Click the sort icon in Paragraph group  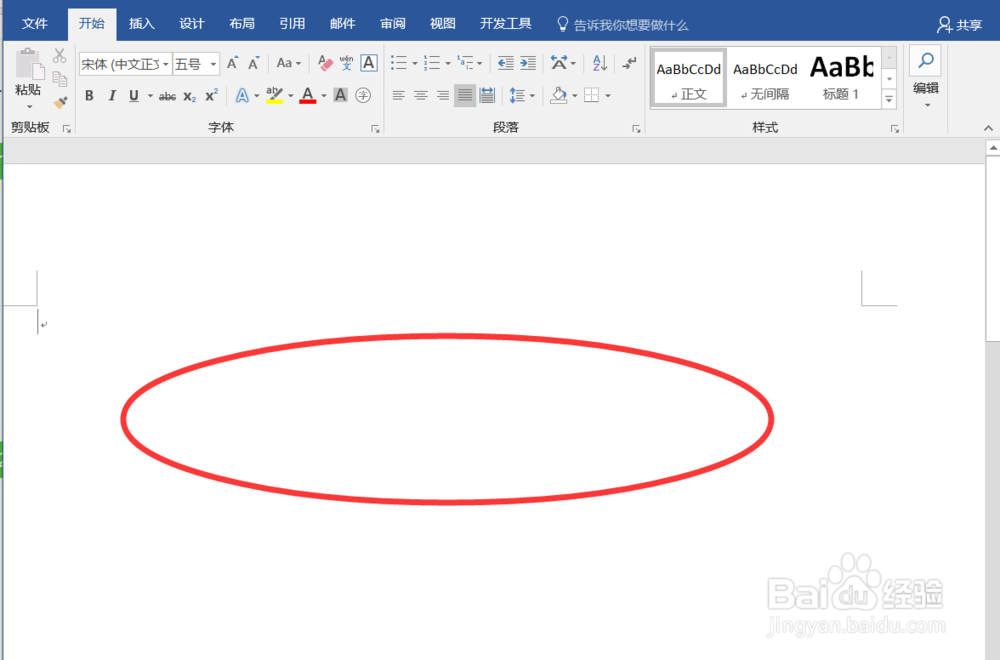pyautogui.click(x=599, y=62)
